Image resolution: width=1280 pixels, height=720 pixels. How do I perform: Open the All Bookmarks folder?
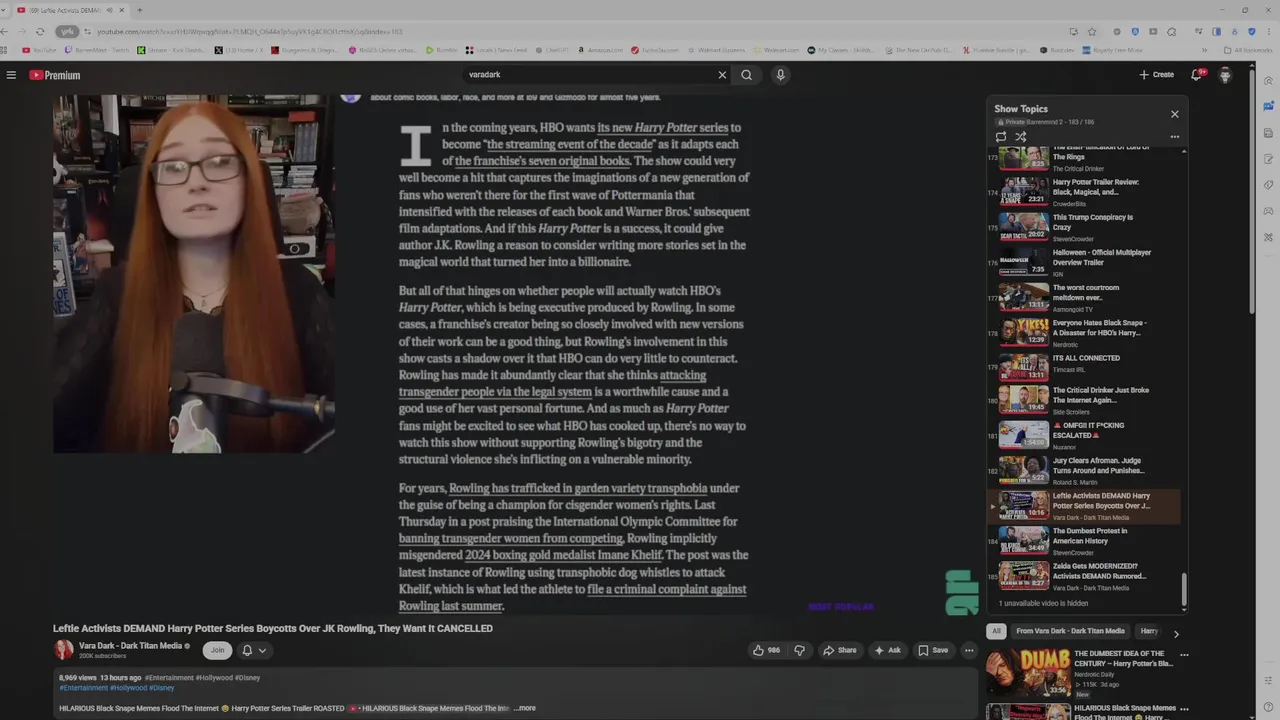[x=1248, y=50]
